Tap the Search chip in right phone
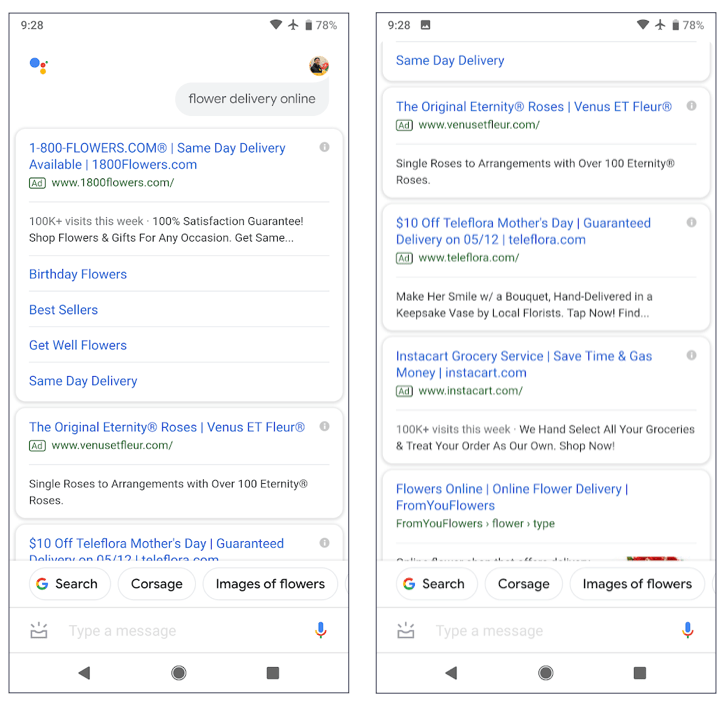Viewport: 725px width, 707px height. (x=437, y=584)
